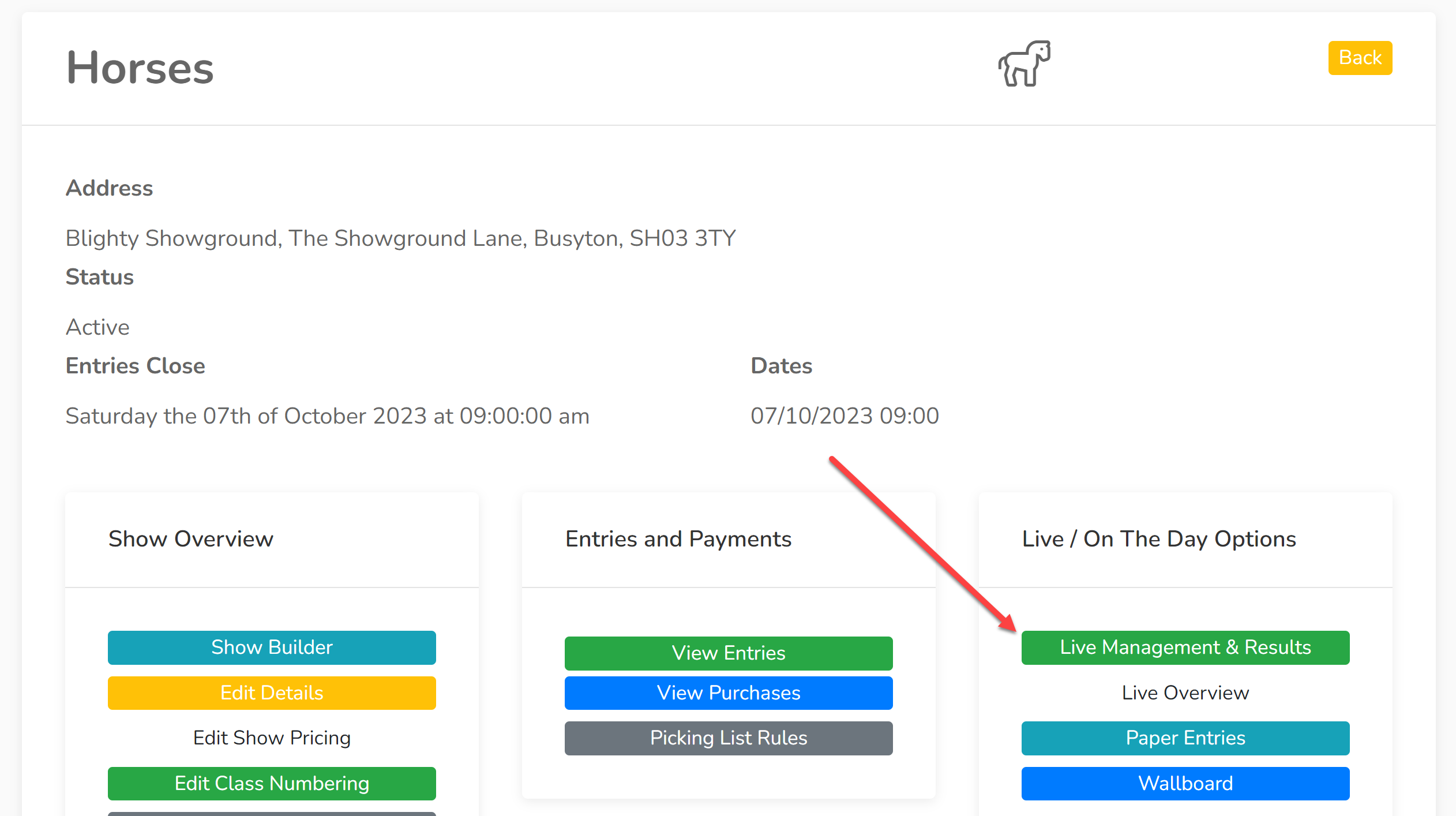Select the Blighty Showground address text
Viewport: 1456px width, 816px height.
click(x=401, y=238)
